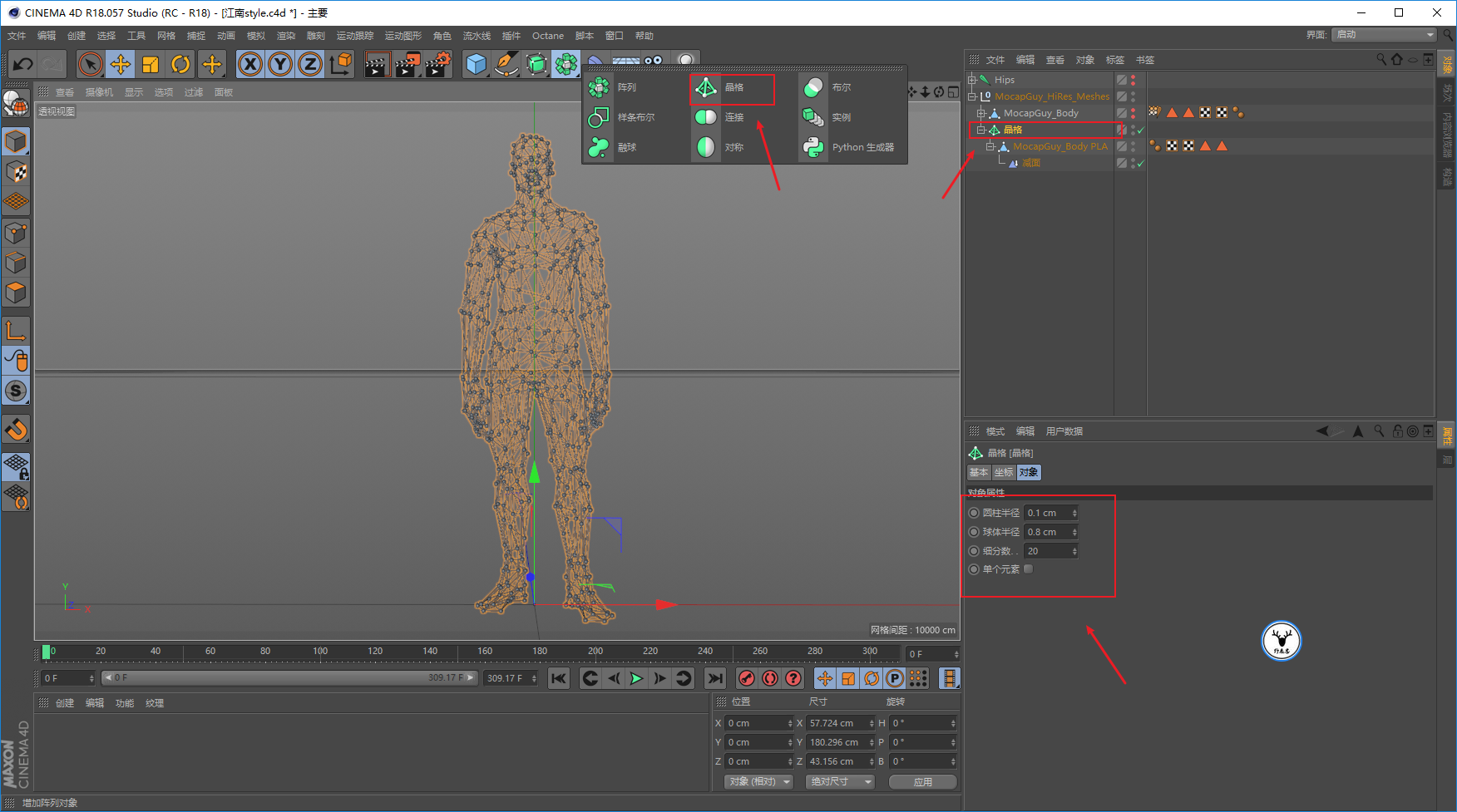The width and height of the screenshot is (1457, 812).
Task: Toggle Hips visibility dots
Action: click(x=1133, y=80)
